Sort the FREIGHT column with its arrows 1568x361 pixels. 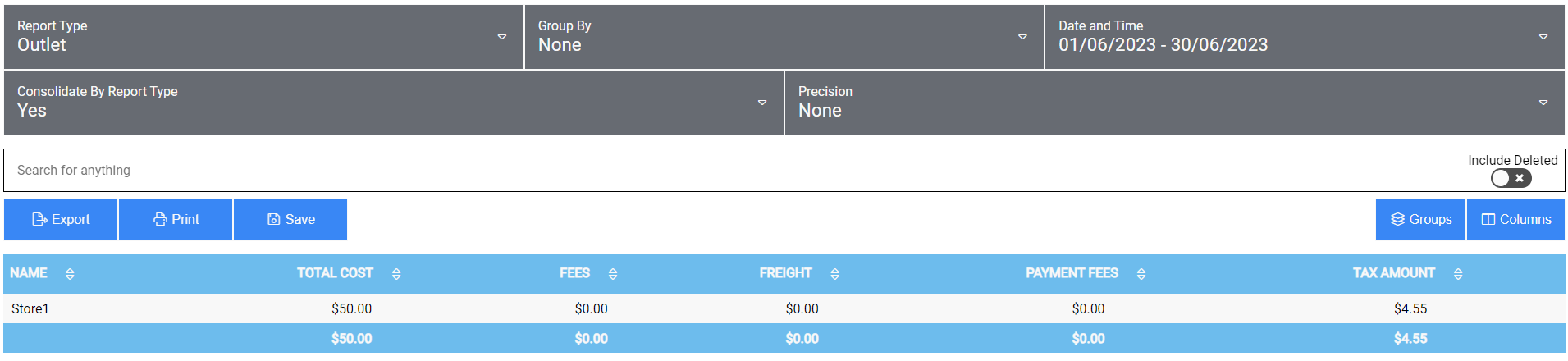point(834,274)
